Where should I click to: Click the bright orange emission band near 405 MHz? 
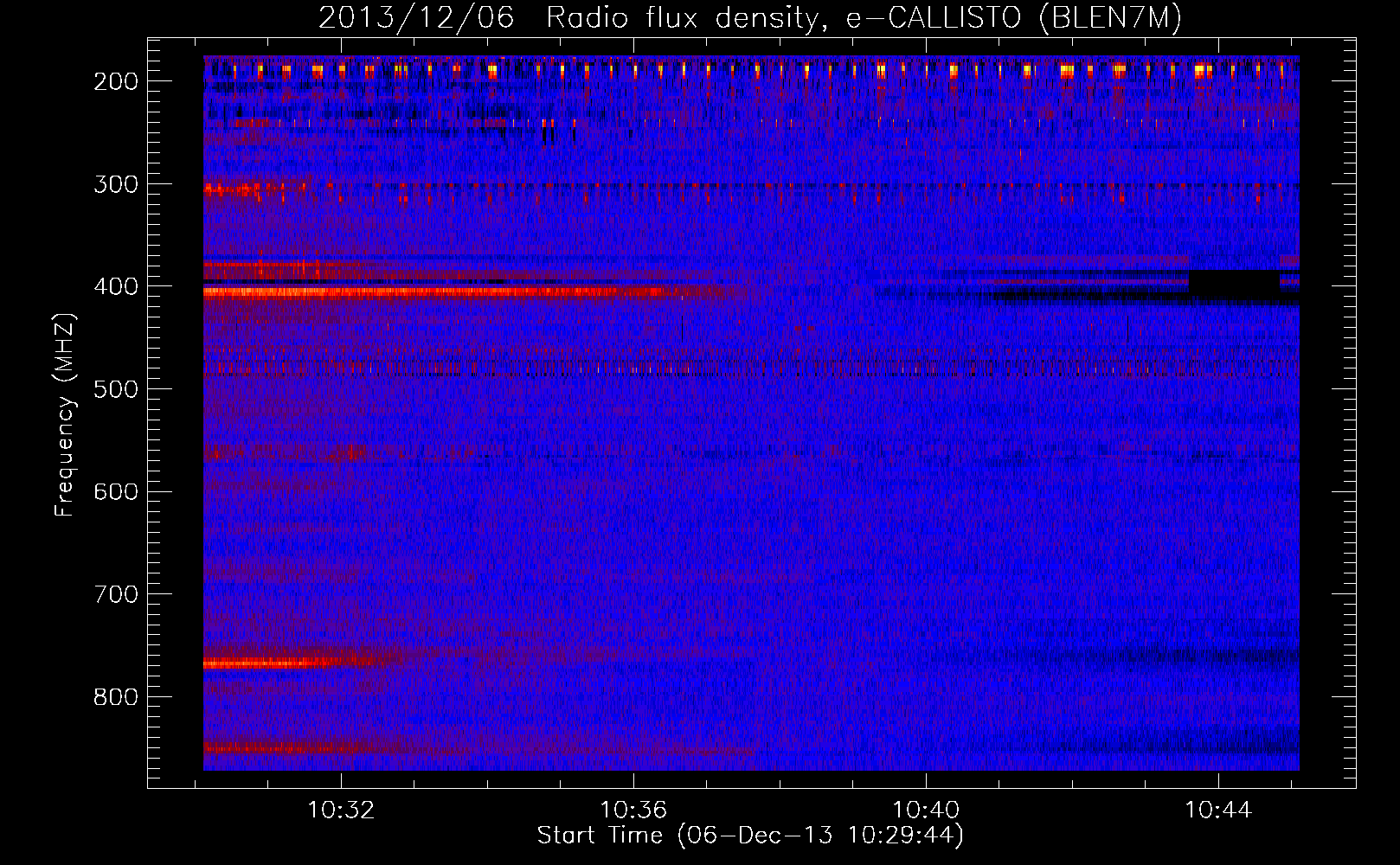433,292
